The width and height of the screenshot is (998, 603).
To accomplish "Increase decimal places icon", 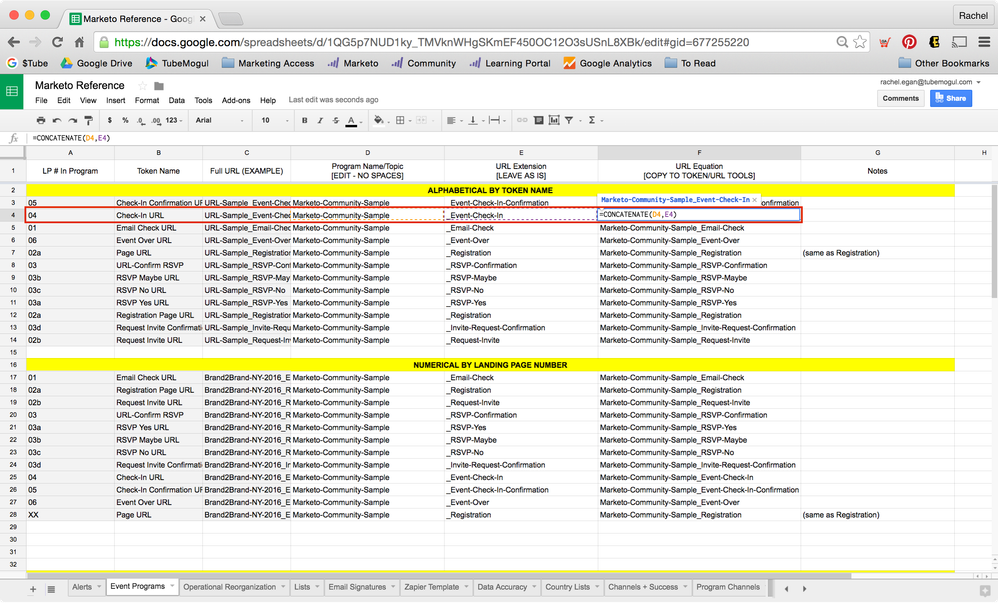I will pos(156,120).
